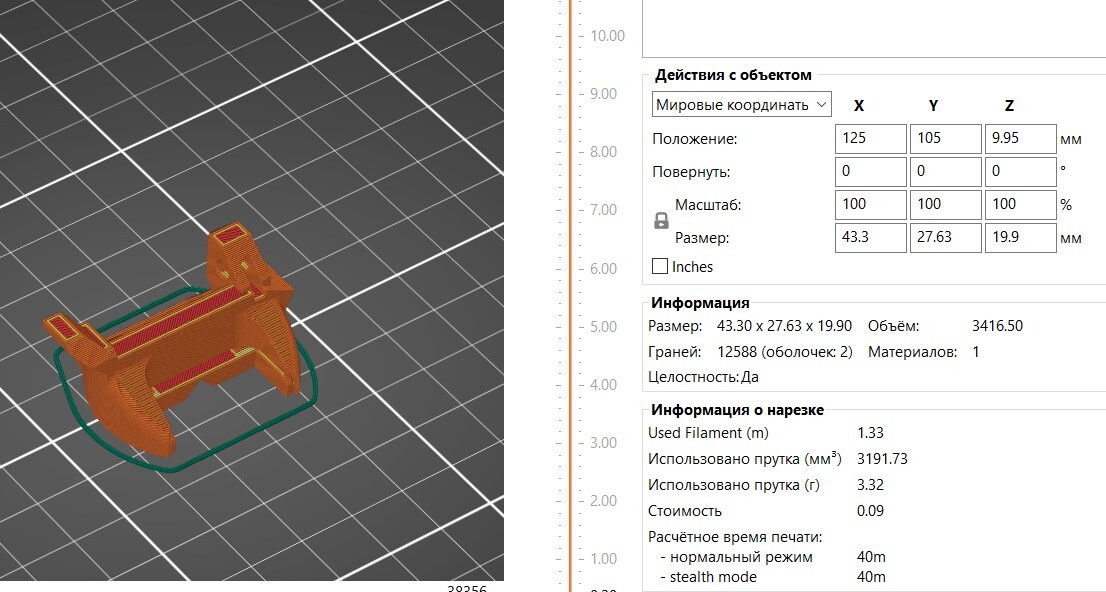Click the layer slider near the 1.00 mark
1106x592 pixels.
[x=570, y=559]
